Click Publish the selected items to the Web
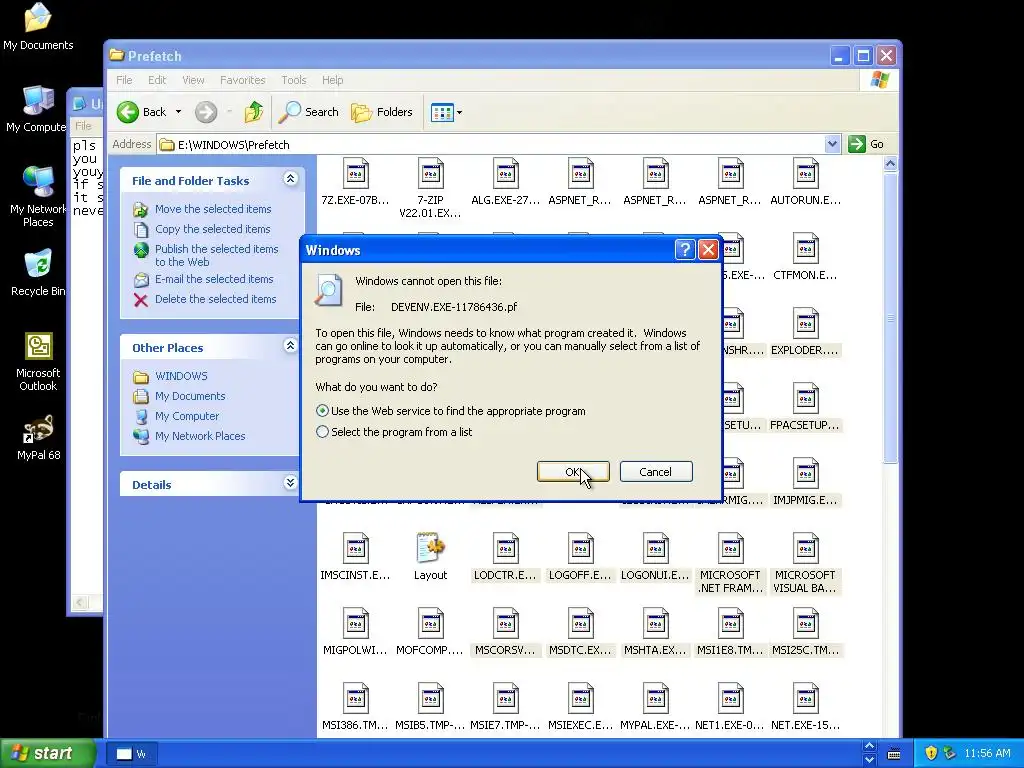The height and width of the screenshot is (768, 1024). click(x=216, y=255)
